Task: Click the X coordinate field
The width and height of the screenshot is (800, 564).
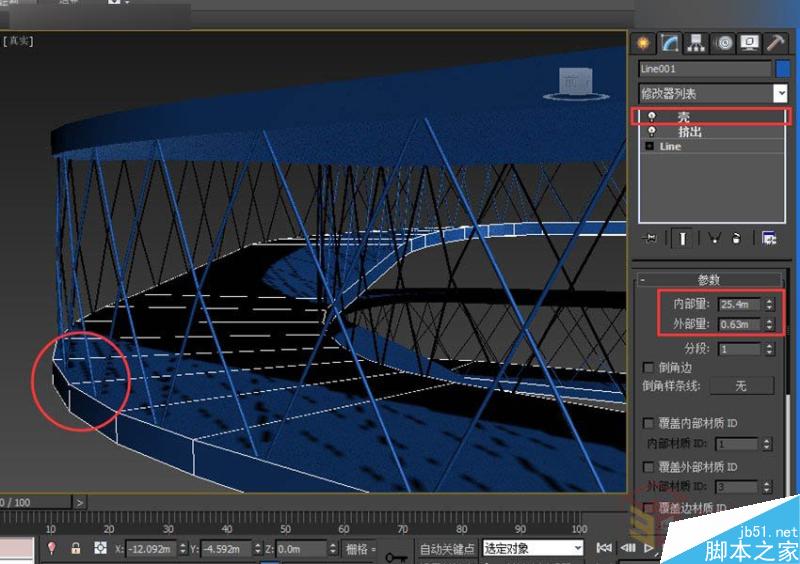Action: point(151,549)
